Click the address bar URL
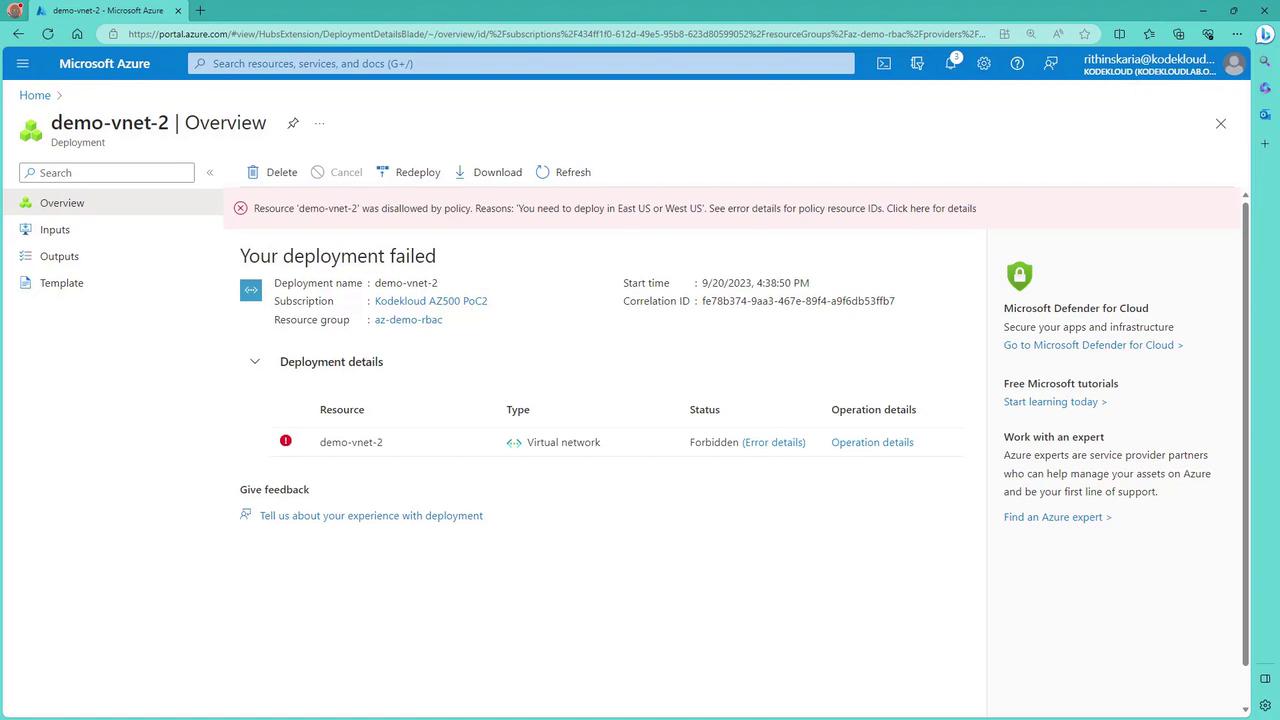 pyautogui.click(x=557, y=34)
